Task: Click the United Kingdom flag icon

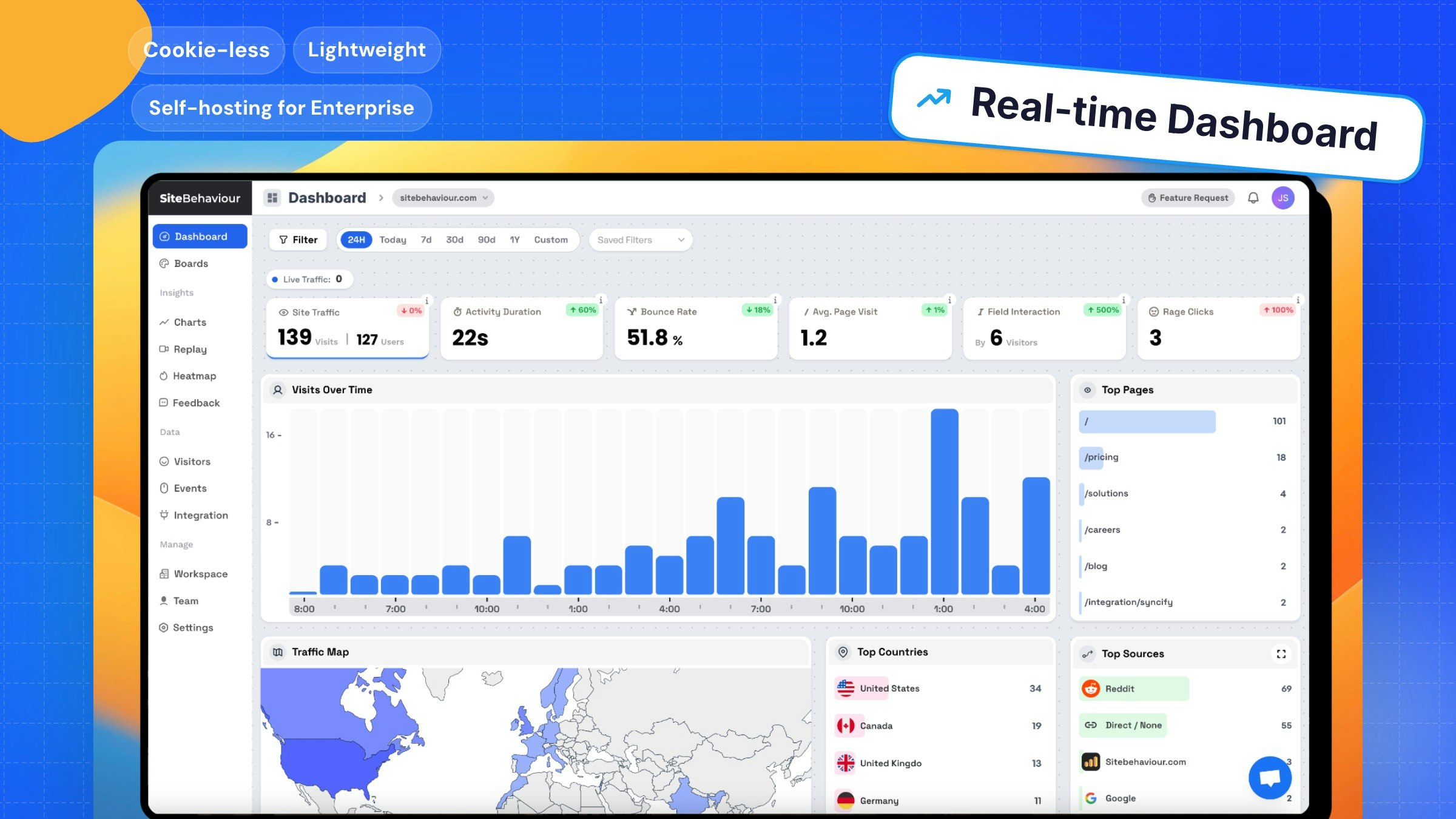Action: click(846, 763)
